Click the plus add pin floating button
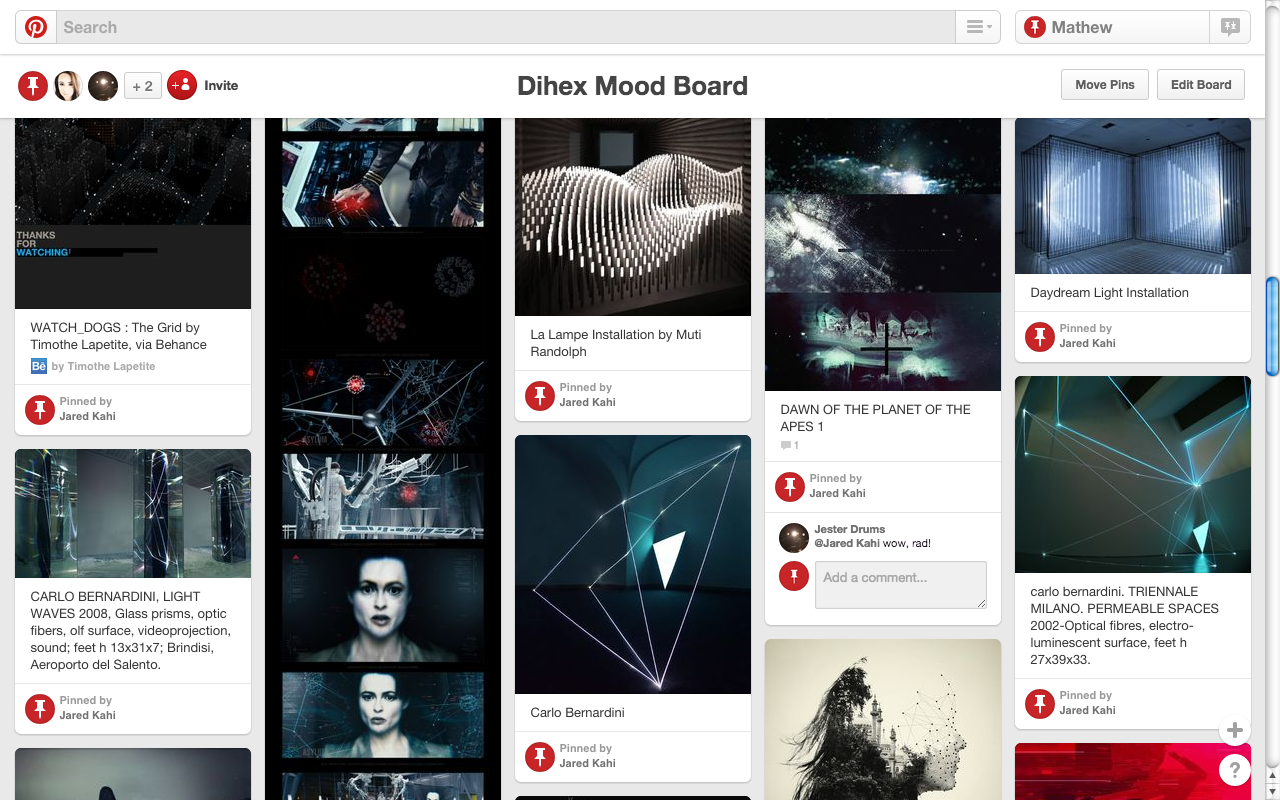The width and height of the screenshot is (1280, 800). 1235,730
